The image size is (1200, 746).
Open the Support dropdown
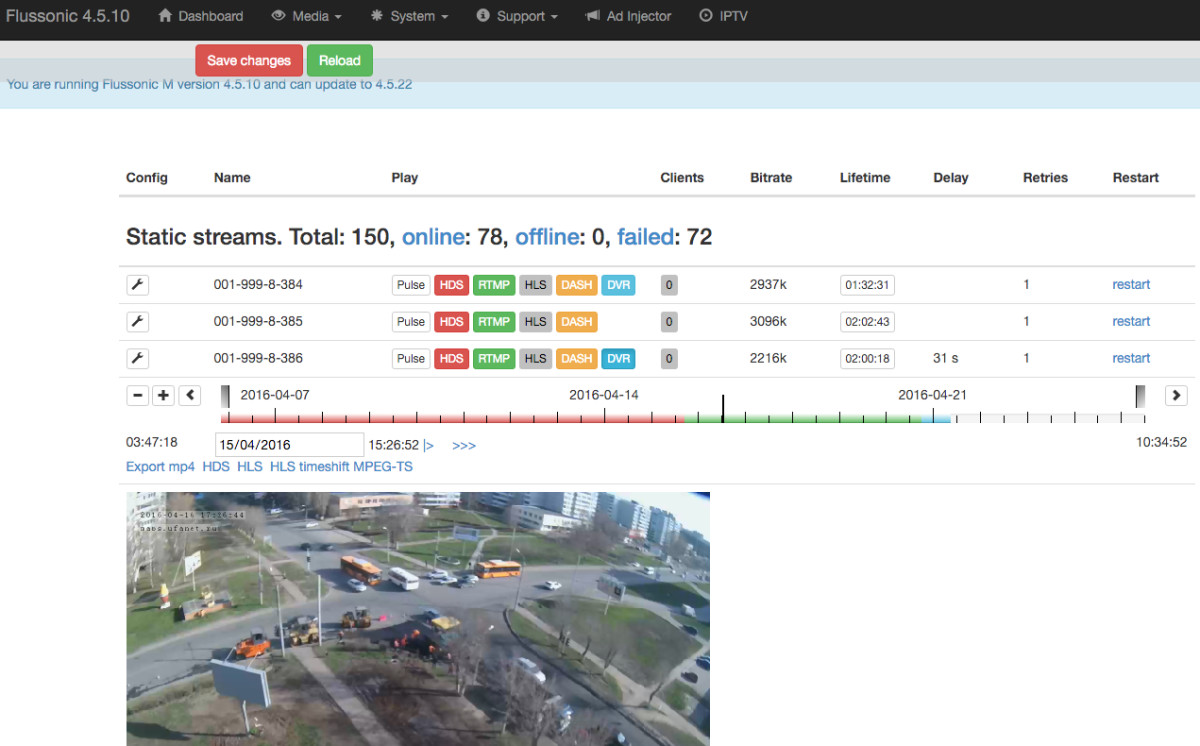click(517, 16)
